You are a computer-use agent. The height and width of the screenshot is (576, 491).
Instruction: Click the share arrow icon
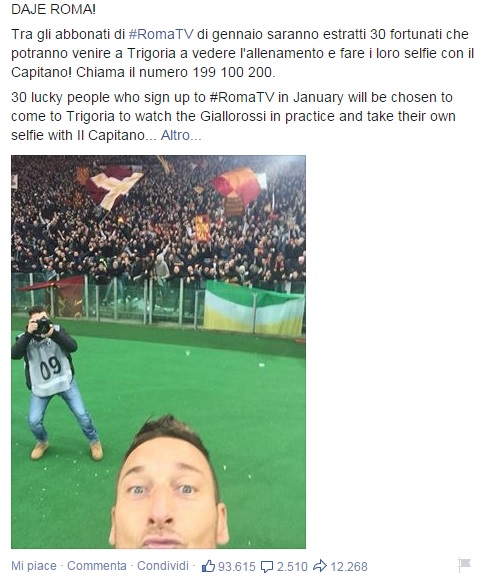(x=320, y=566)
